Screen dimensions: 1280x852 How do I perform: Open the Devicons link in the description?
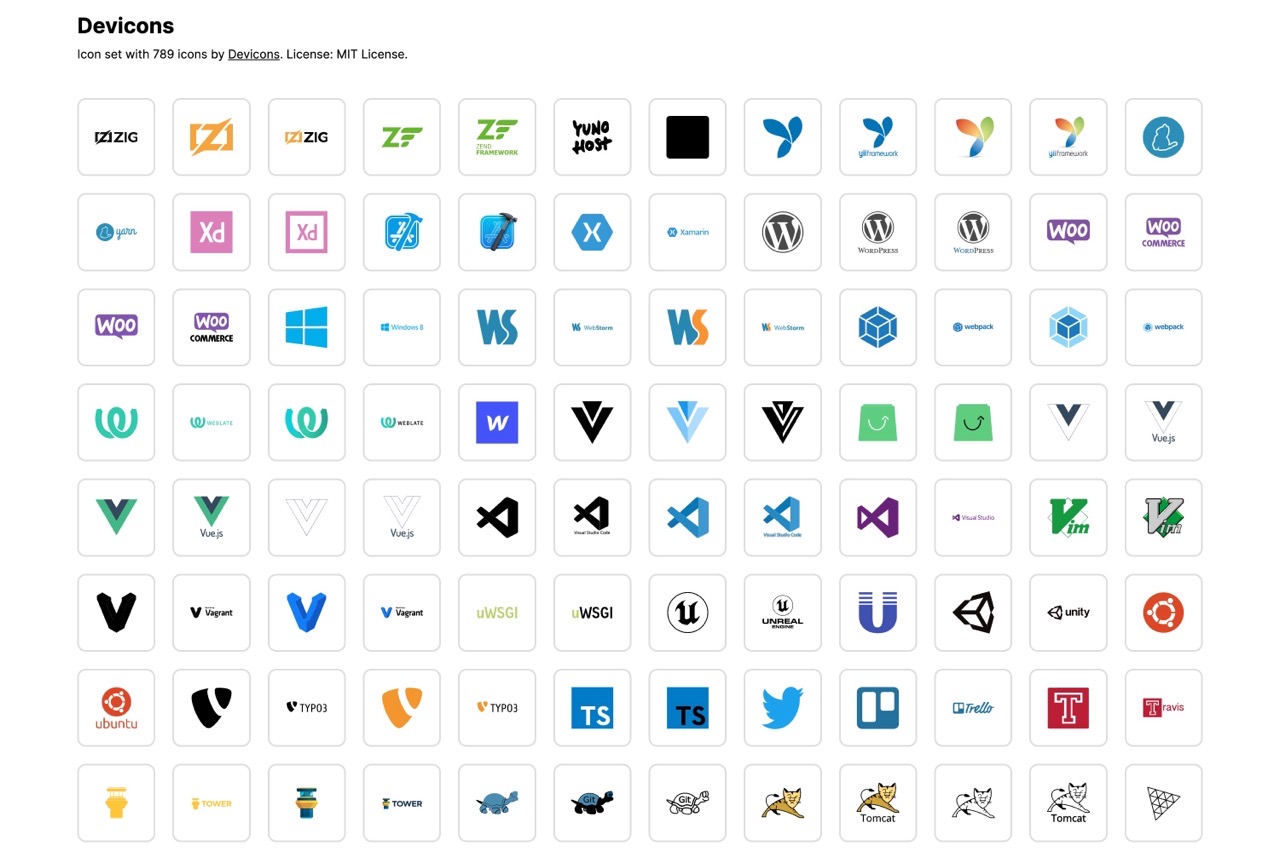[x=254, y=54]
